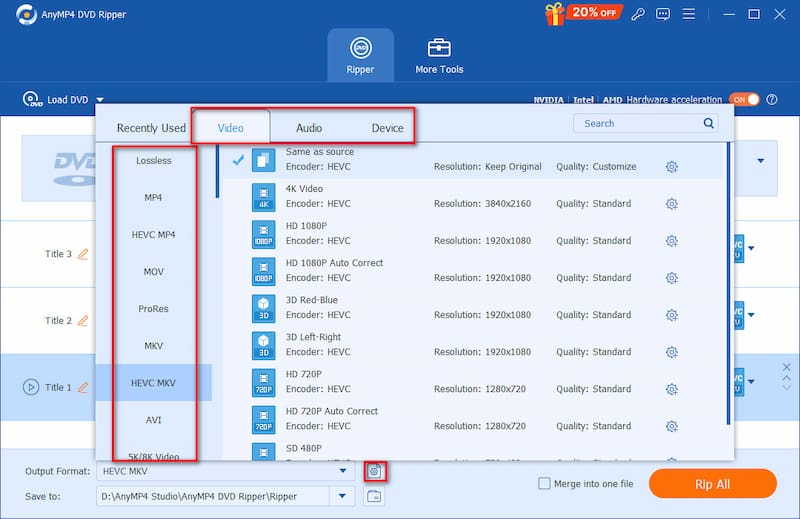Open settings gear for 4K Video

671,204
